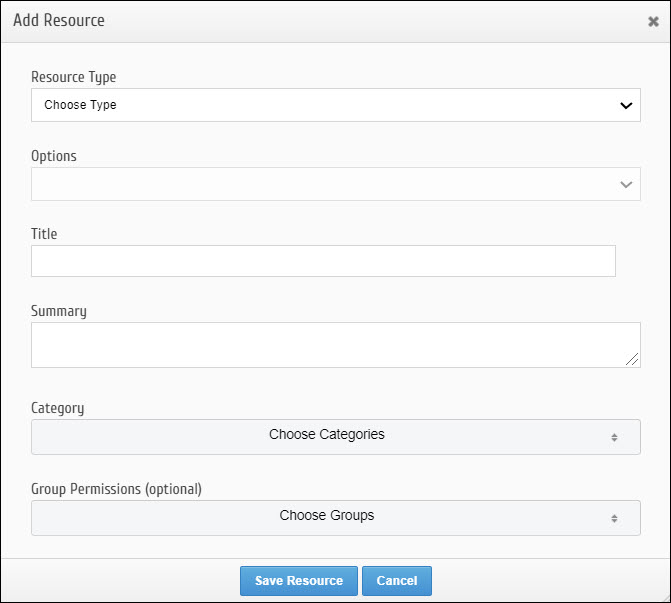Click the Options field chevron arrow
Screen dimensions: 671x603
(x=626, y=184)
